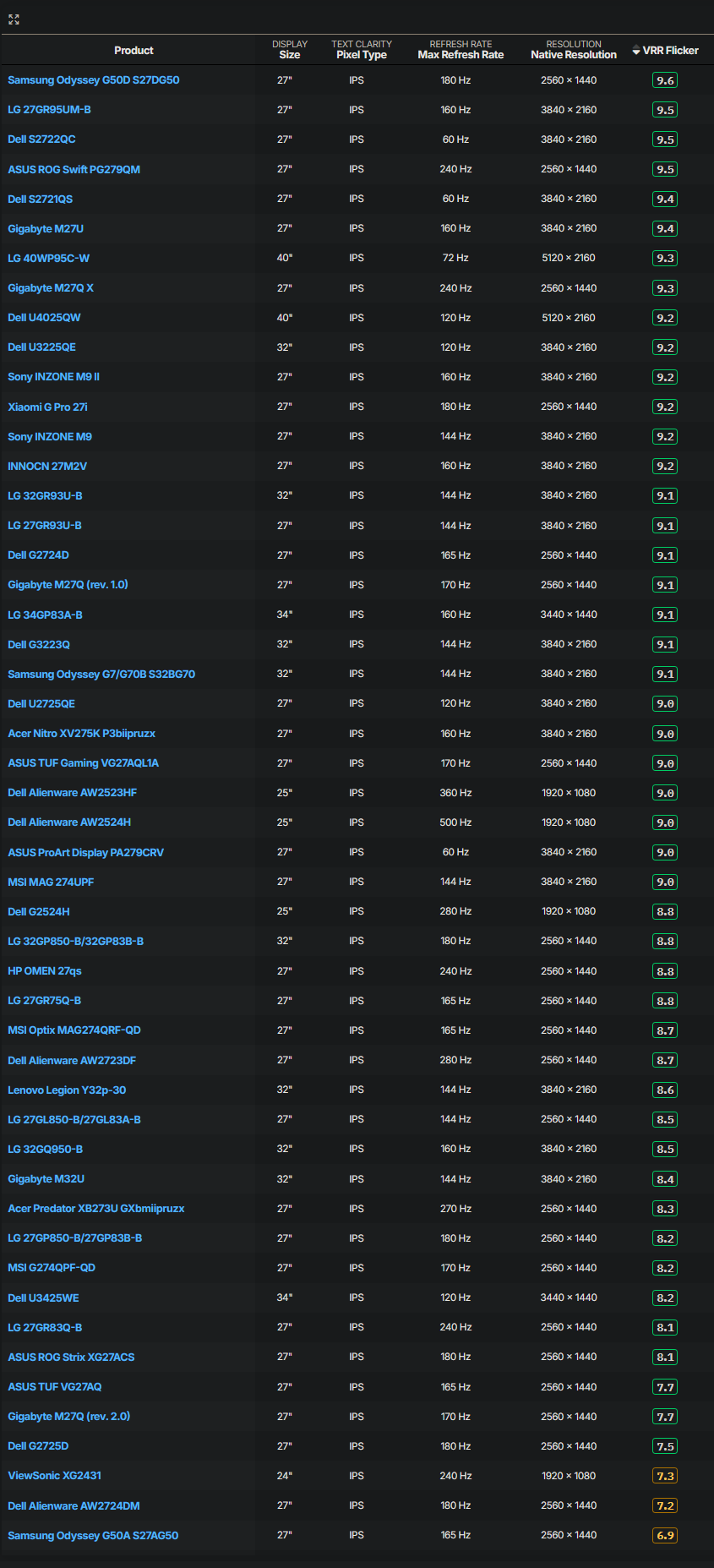Sort by Max Refresh Rate header
Viewport: 714px width, 1568px height.
461,50
